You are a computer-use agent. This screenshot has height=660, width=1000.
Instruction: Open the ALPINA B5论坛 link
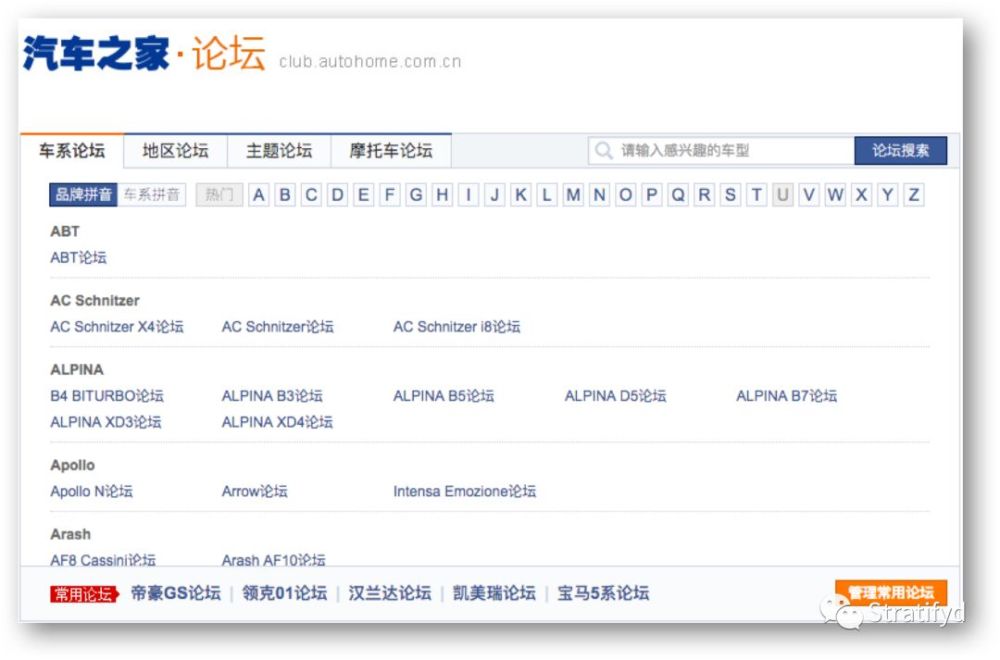[x=443, y=396]
